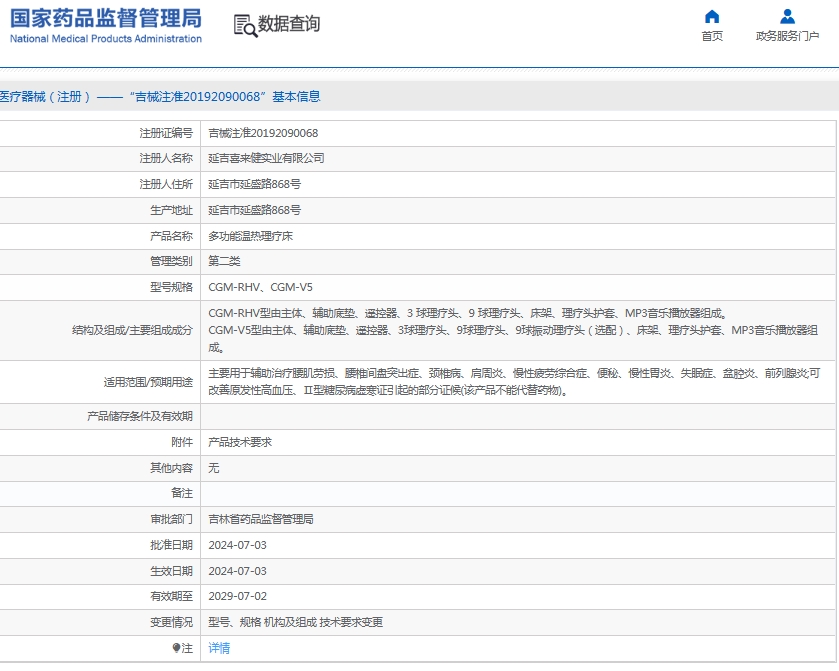The height and width of the screenshot is (671, 839).
Task: Select approval department 吉林省药品监督管理局
Action: [261, 519]
